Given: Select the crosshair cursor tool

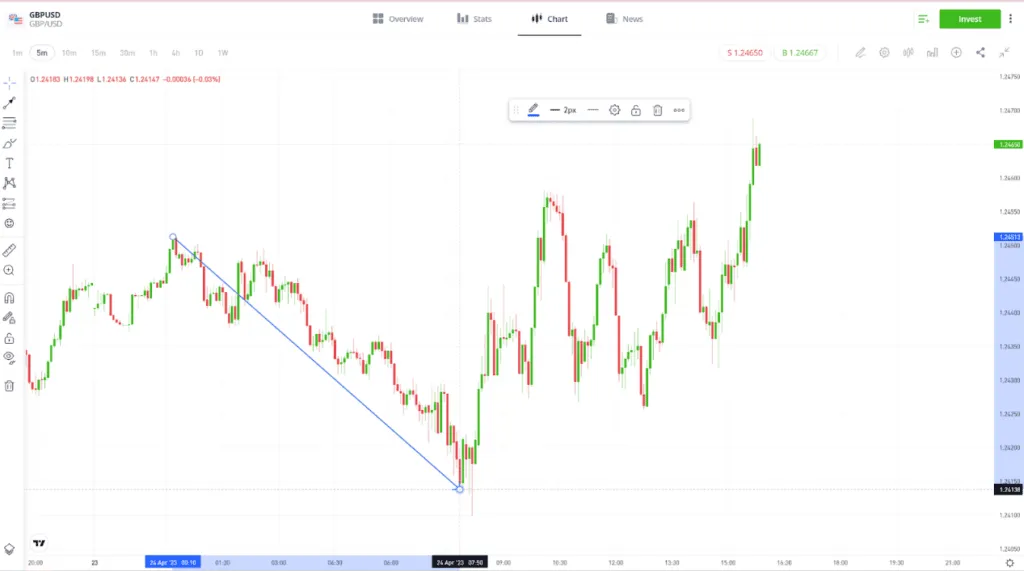Looking at the screenshot, I should pos(9,83).
